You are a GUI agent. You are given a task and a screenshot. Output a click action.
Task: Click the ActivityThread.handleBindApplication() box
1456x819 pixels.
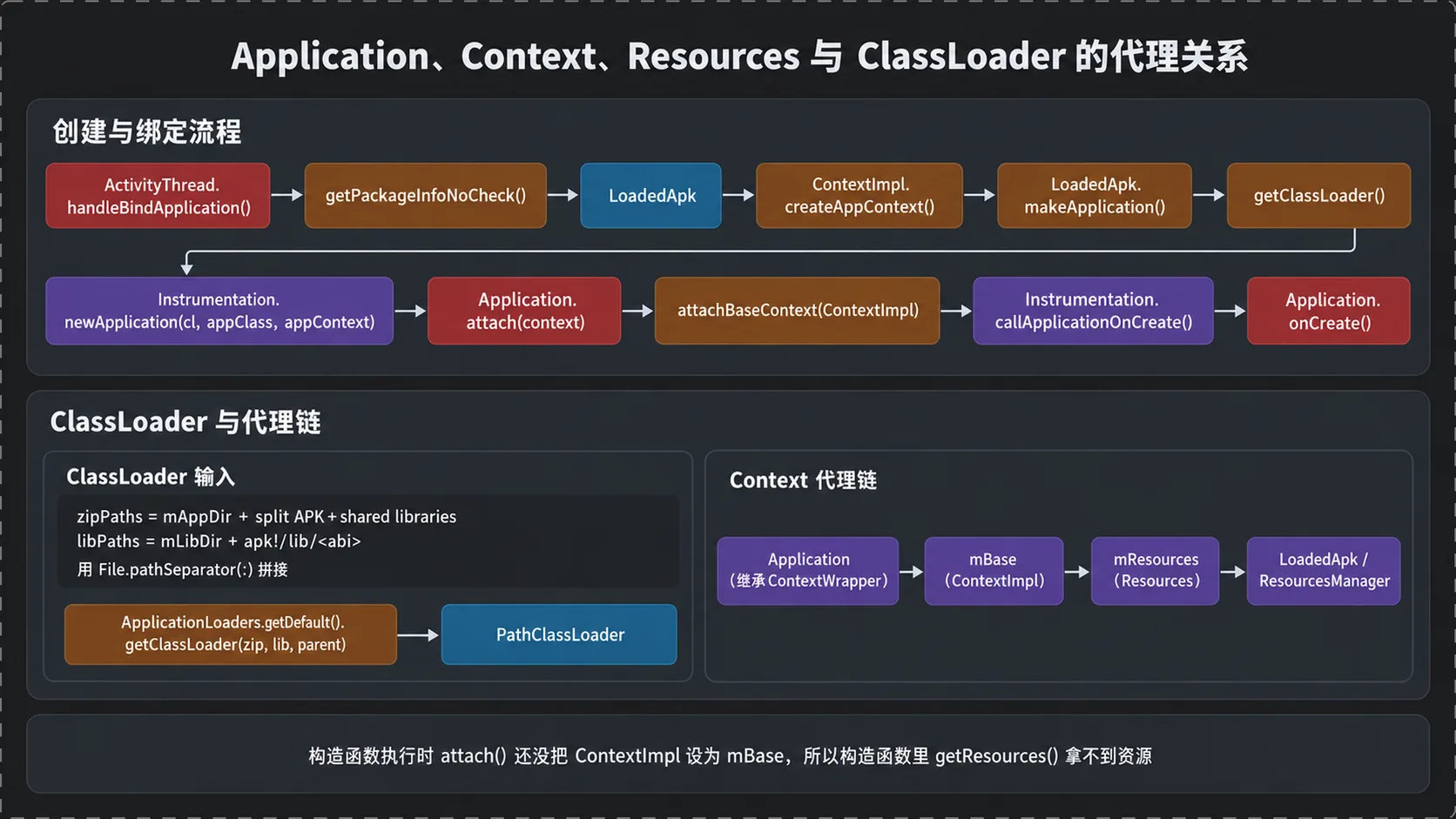coord(158,196)
